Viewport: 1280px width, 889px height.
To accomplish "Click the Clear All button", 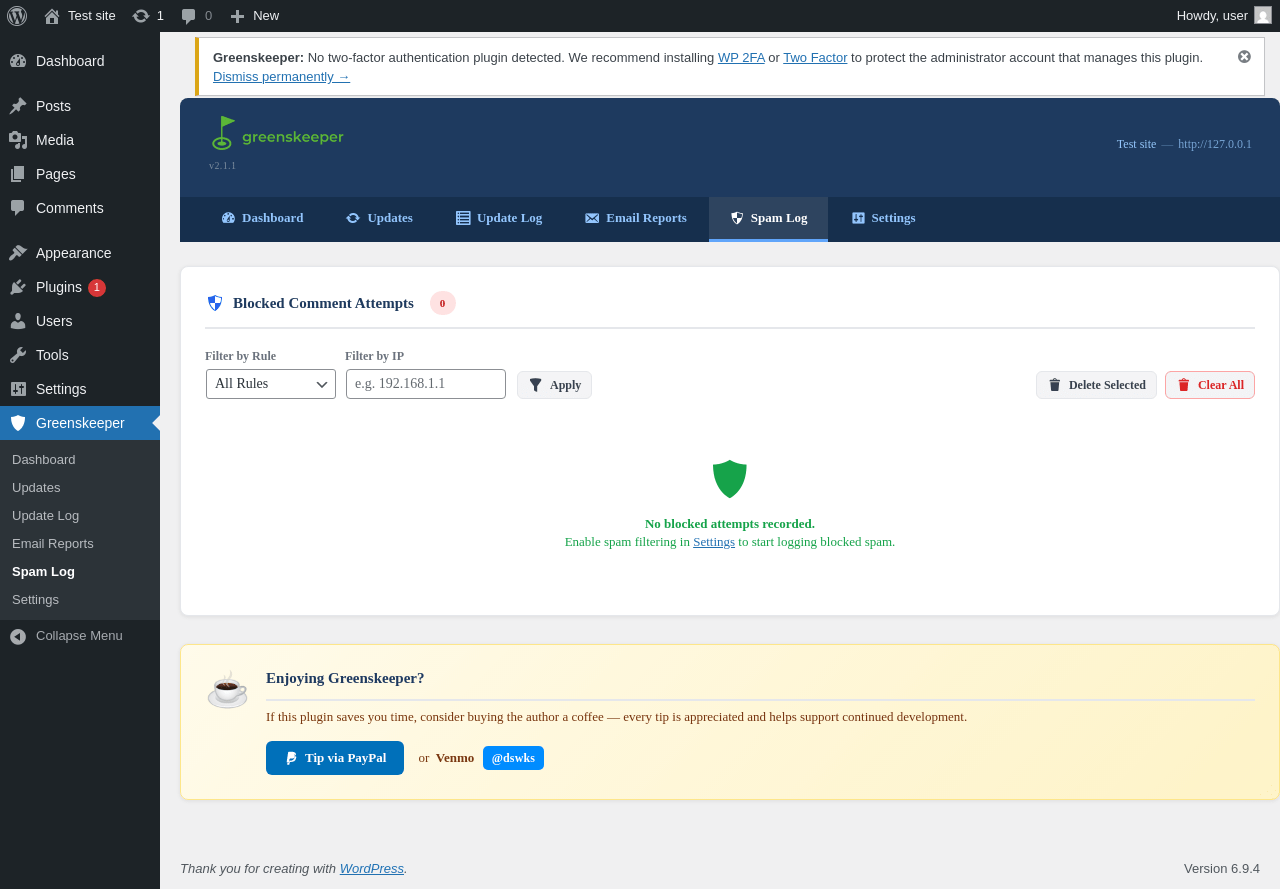I will 1210,385.
